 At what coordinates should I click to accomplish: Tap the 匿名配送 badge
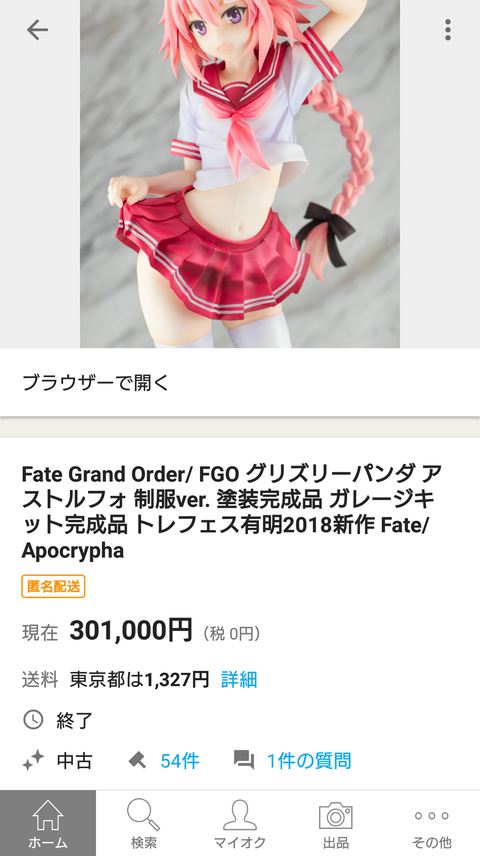click(54, 587)
